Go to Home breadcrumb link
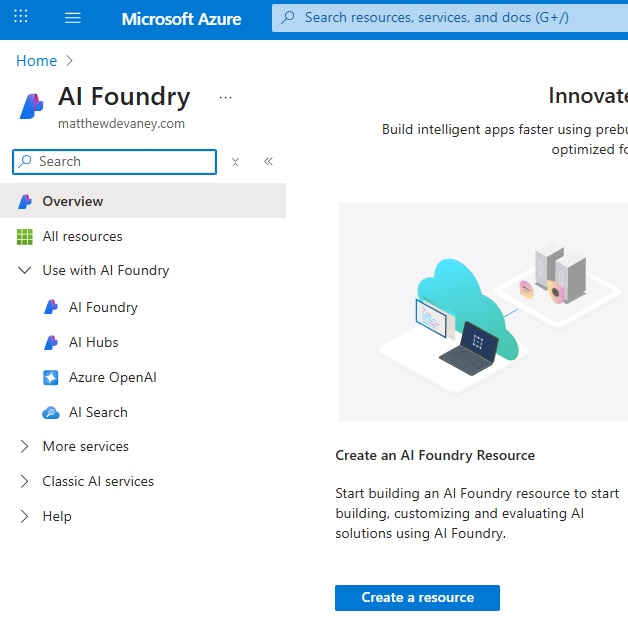Viewport: 628px width, 641px height. coord(36,61)
